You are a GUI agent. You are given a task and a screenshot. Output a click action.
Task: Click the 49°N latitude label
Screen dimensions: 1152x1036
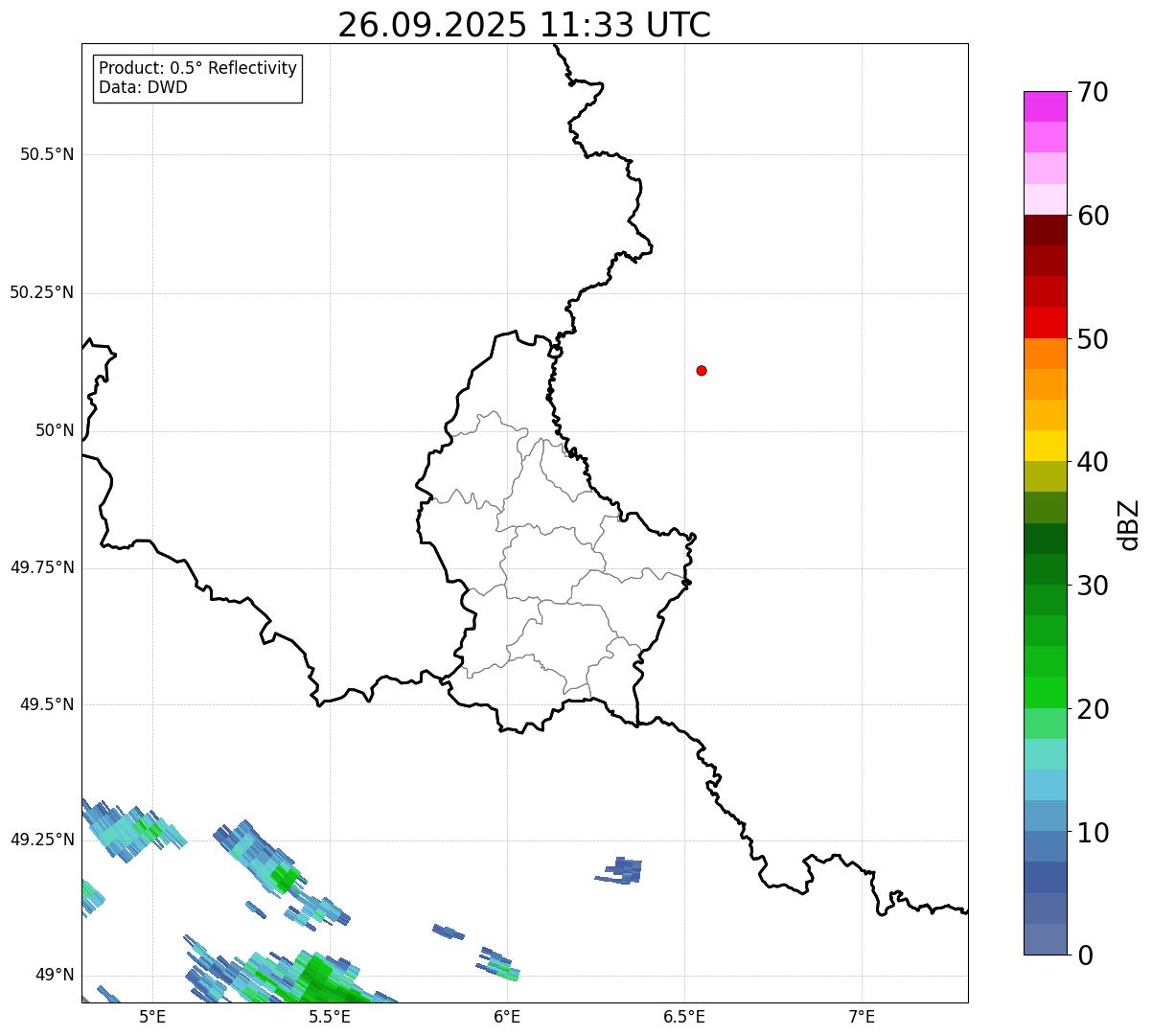point(55,975)
